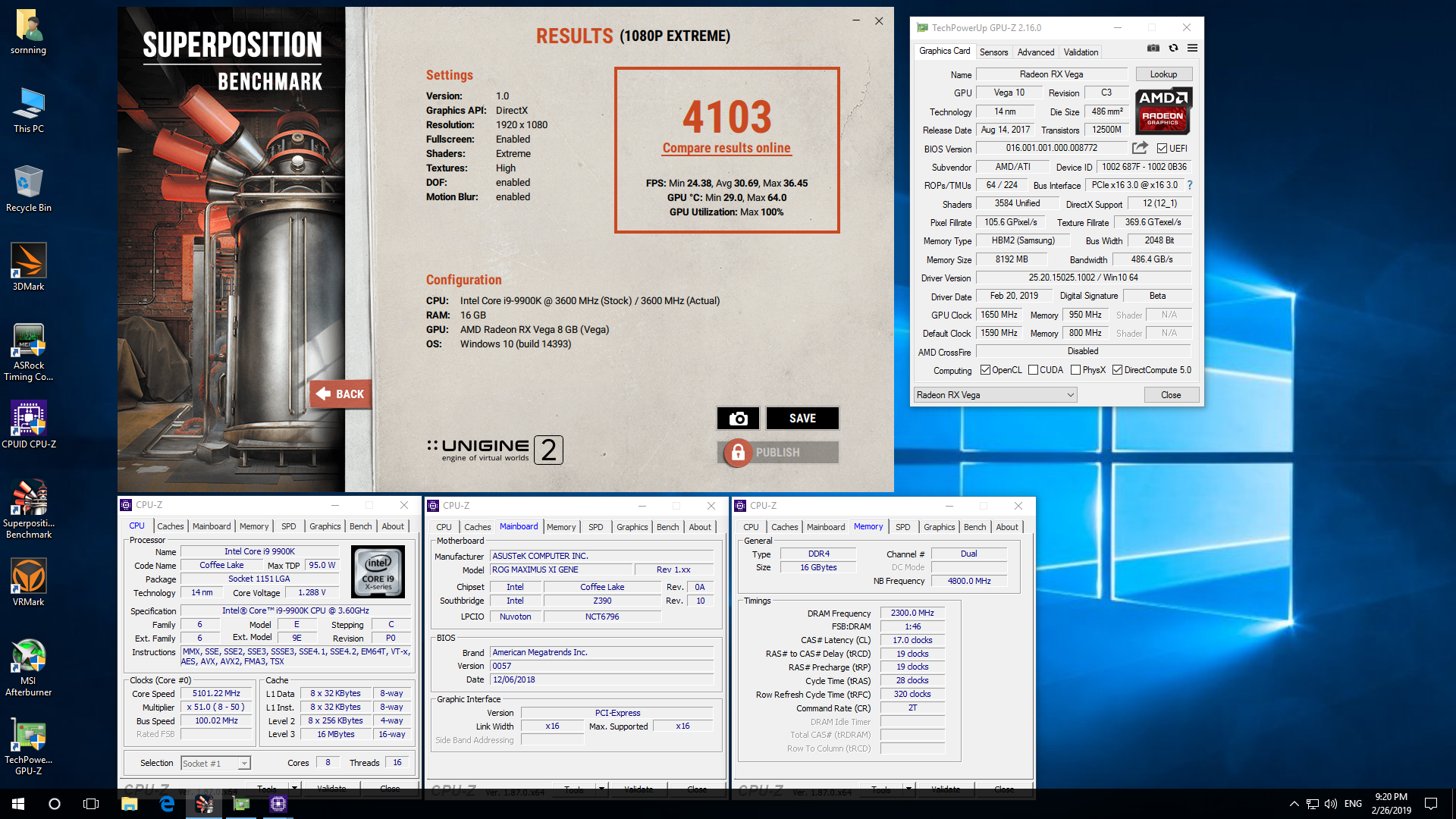Click Bus Interface question mark help
The width and height of the screenshot is (1456, 819).
[x=1190, y=185]
